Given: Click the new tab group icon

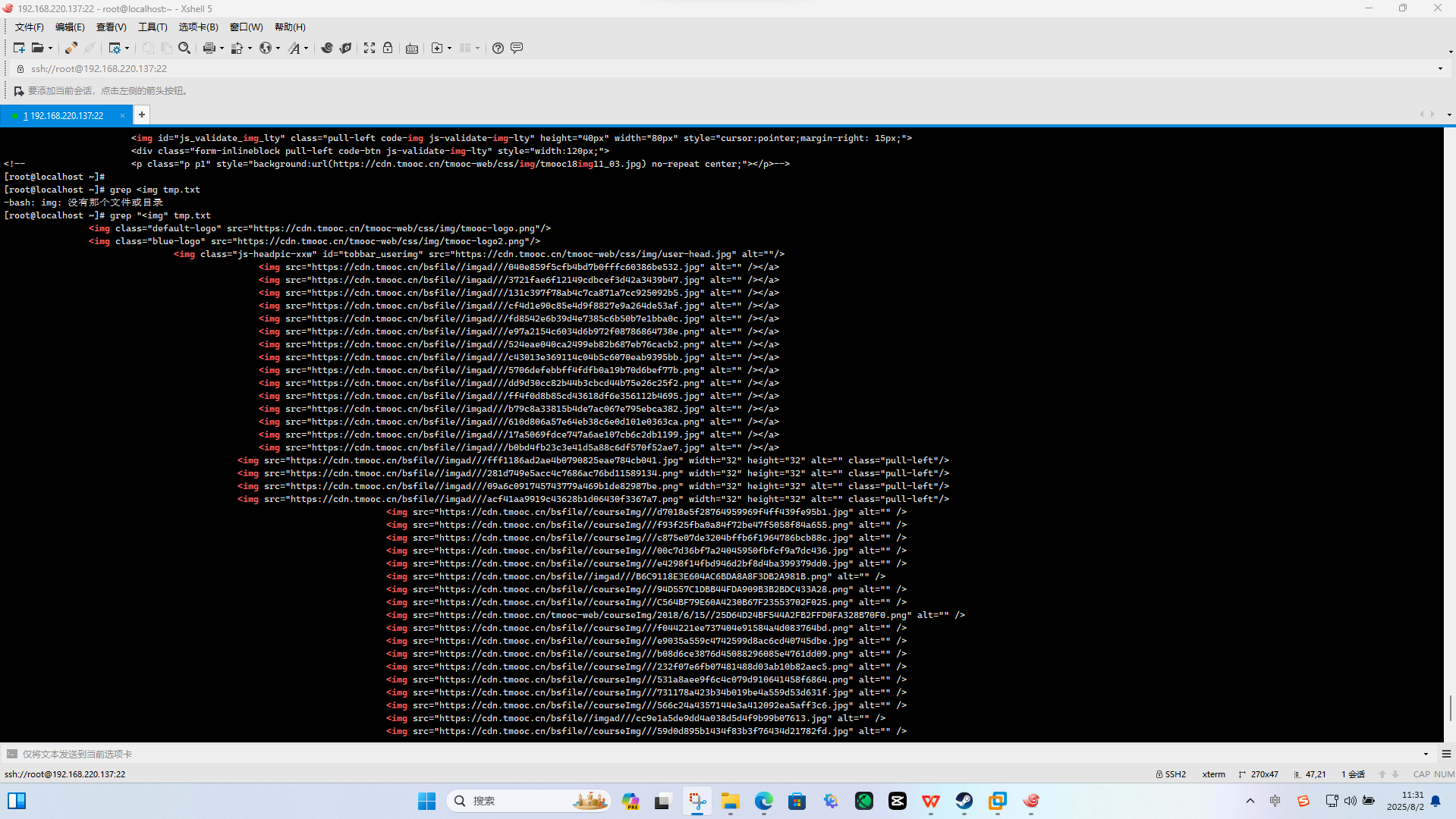Looking at the screenshot, I should coord(436,48).
